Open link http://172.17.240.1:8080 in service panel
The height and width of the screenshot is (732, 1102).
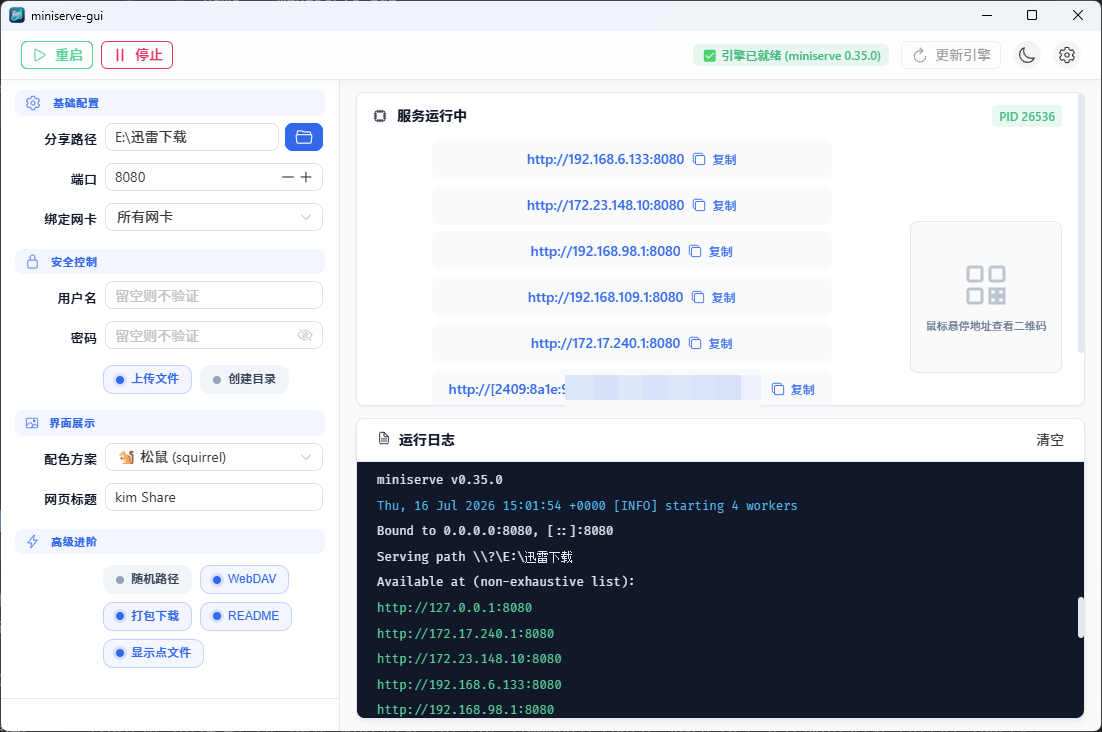point(605,344)
